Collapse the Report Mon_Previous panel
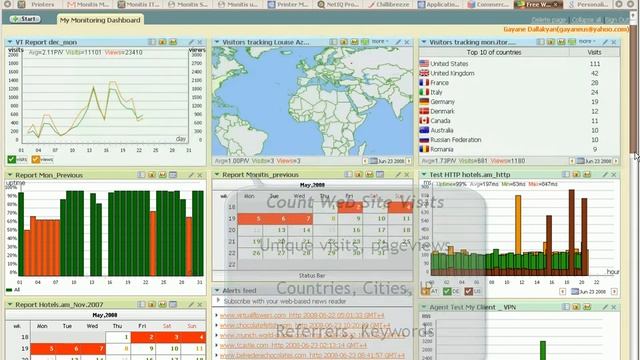Viewport: 640px width, 360px height. pyautogui.click(x=10, y=175)
